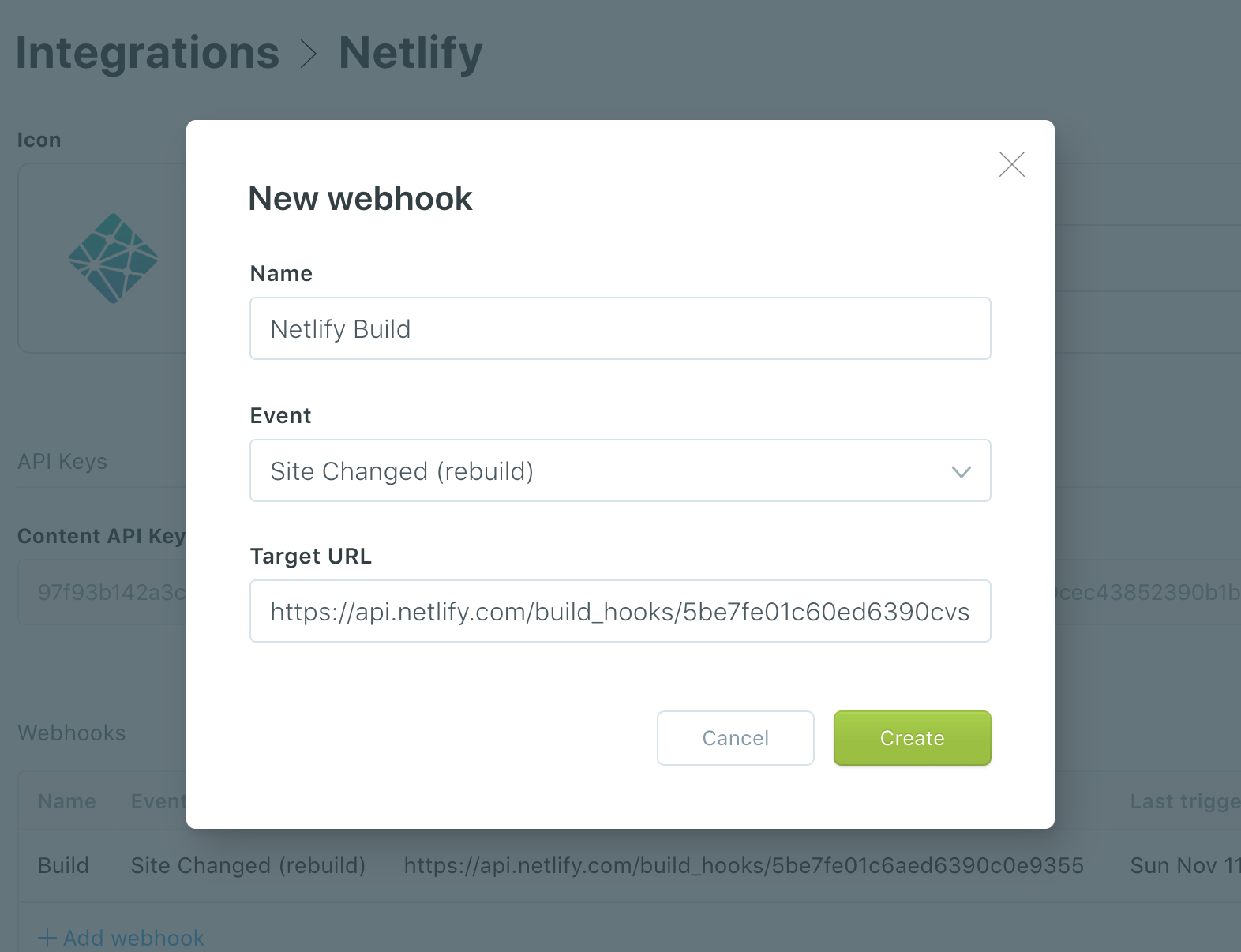This screenshot has height=952, width=1241.
Task: Click the breadcrumb arrow separator
Action: pos(309,54)
